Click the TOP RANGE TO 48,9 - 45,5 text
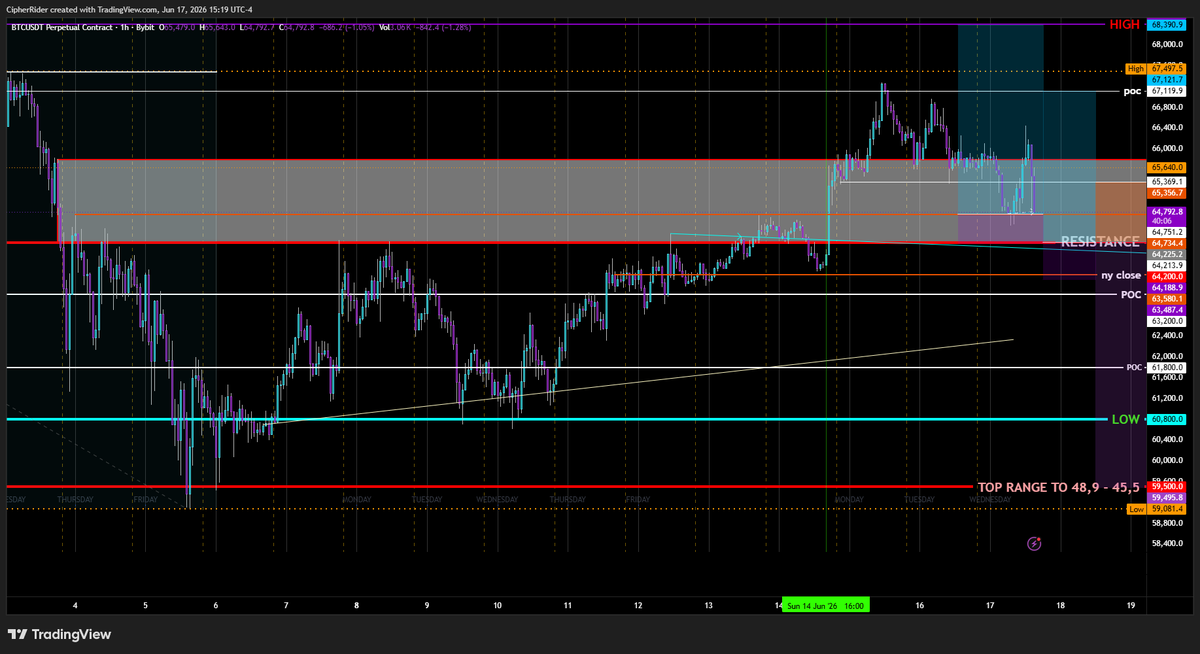This screenshot has height=654, width=1200. [1059, 486]
